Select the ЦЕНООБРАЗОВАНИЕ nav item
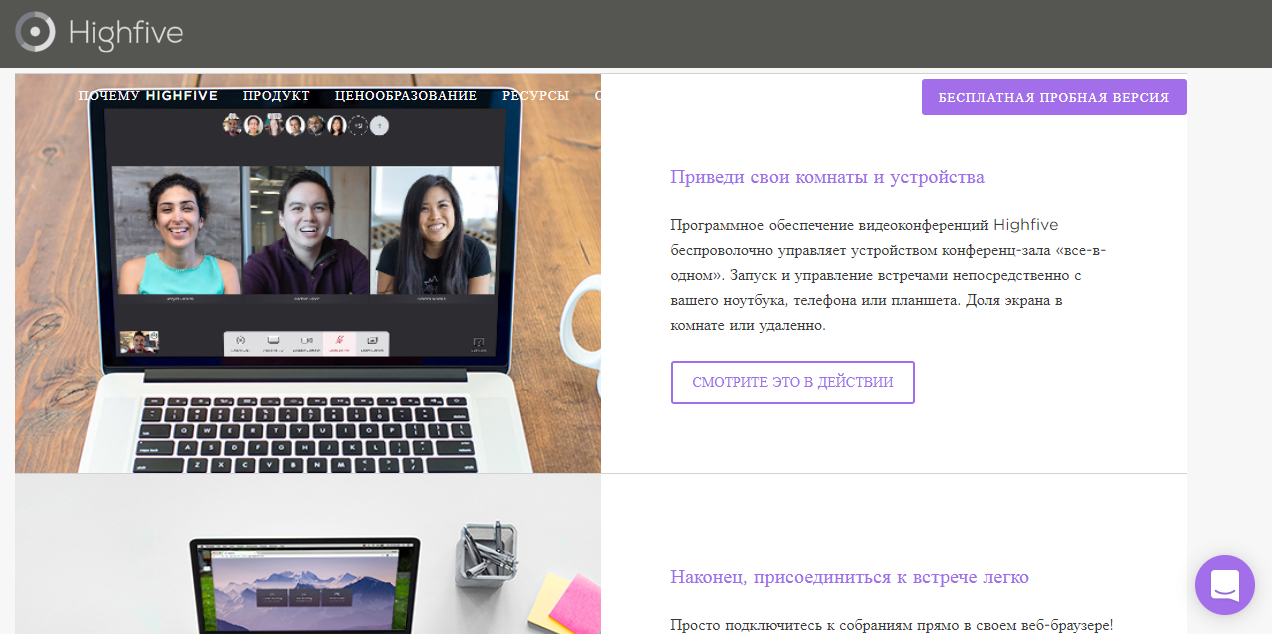Viewport: 1272px width, 634px height. click(x=404, y=95)
